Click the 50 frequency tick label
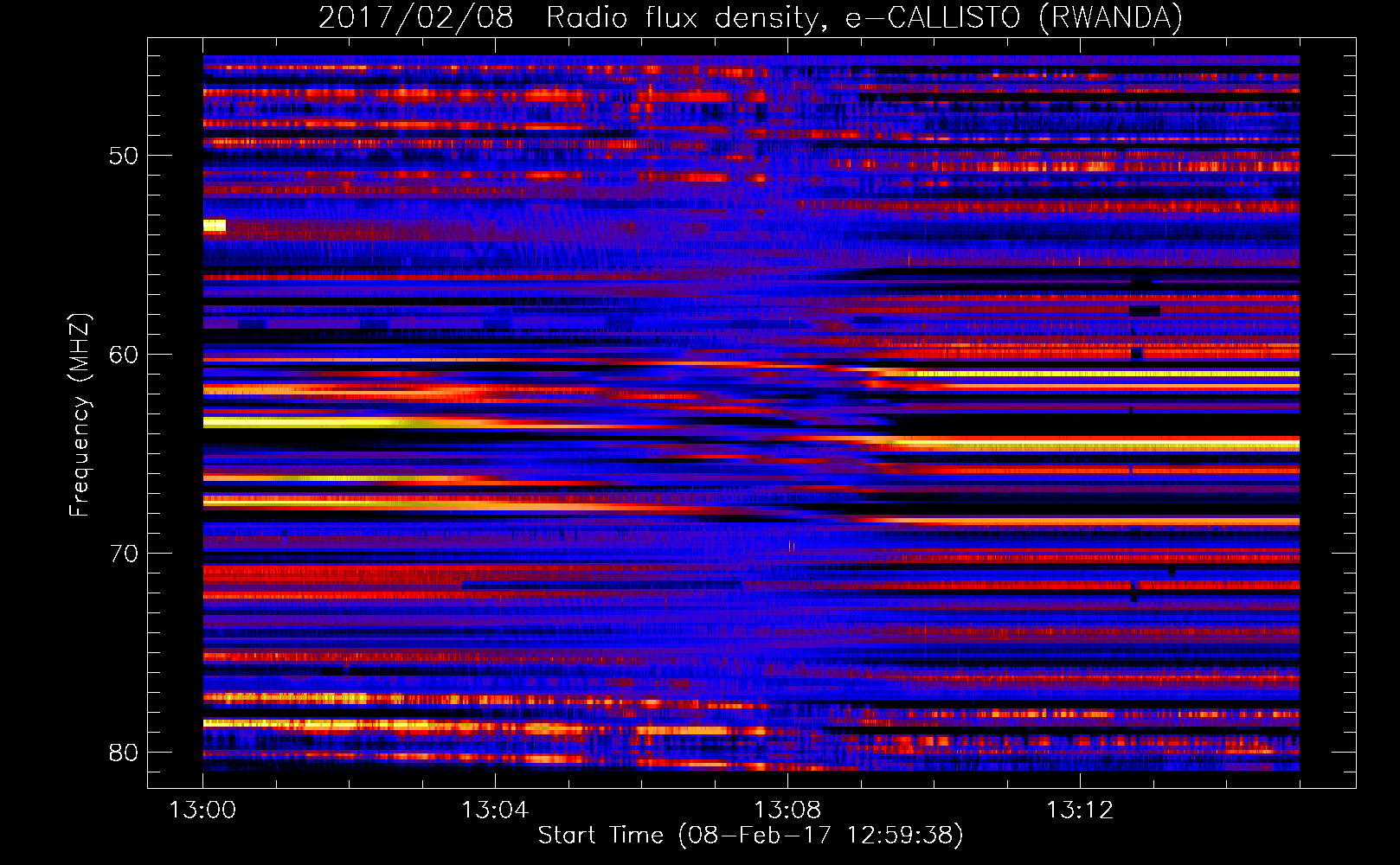The height and width of the screenshot is (865, 1400). [x=125, y=157]
